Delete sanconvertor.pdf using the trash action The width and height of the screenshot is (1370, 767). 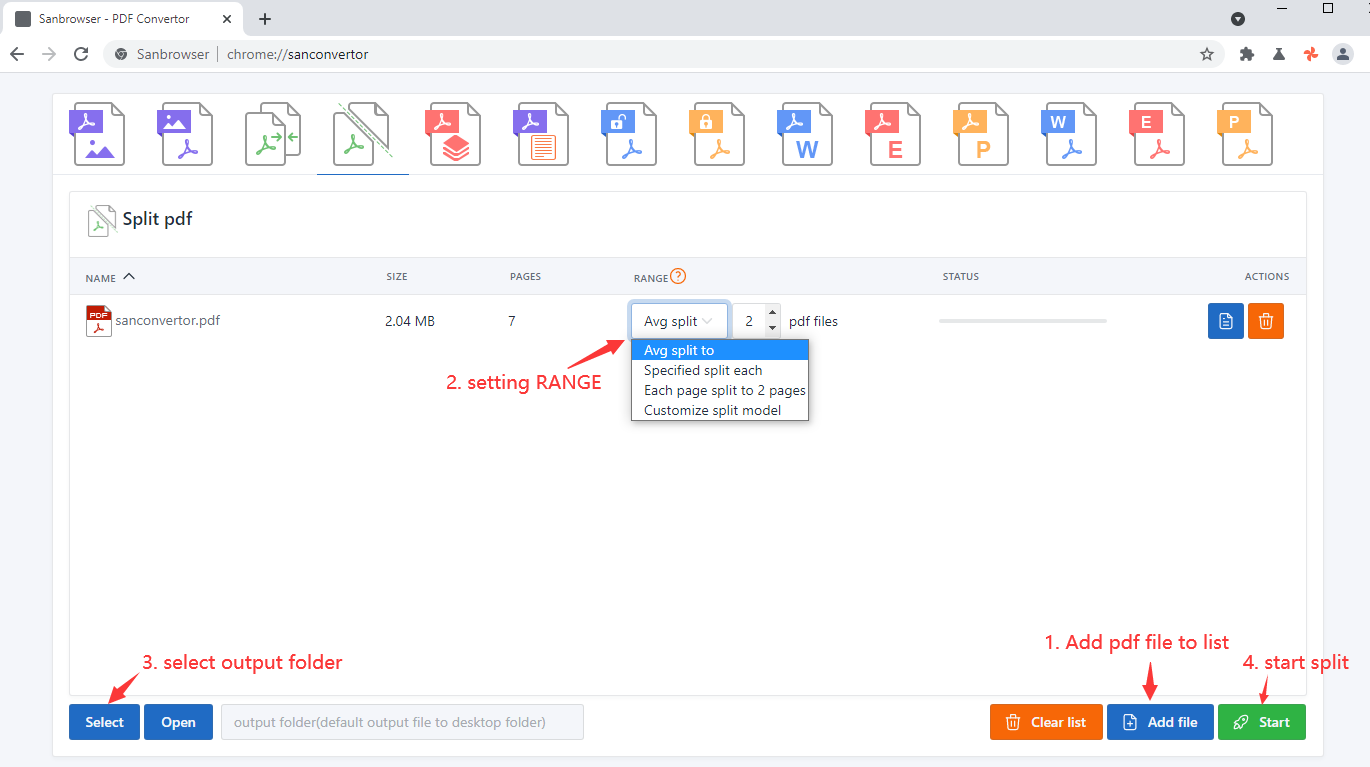1265,320
